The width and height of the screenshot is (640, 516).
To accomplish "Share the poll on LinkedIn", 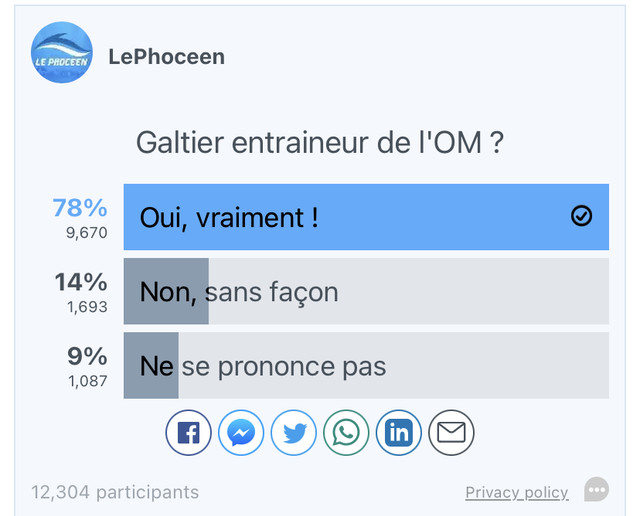I will pyautogui.click(x=399, y=432).
